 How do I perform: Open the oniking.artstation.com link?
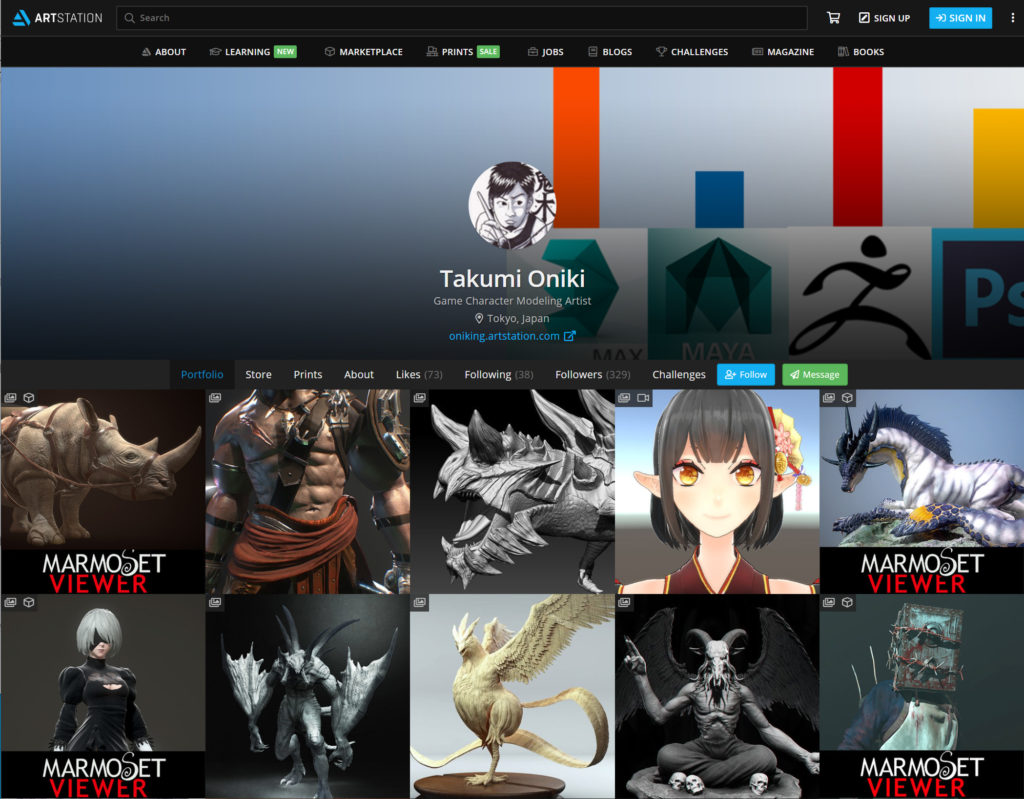(x=504, y=336)
